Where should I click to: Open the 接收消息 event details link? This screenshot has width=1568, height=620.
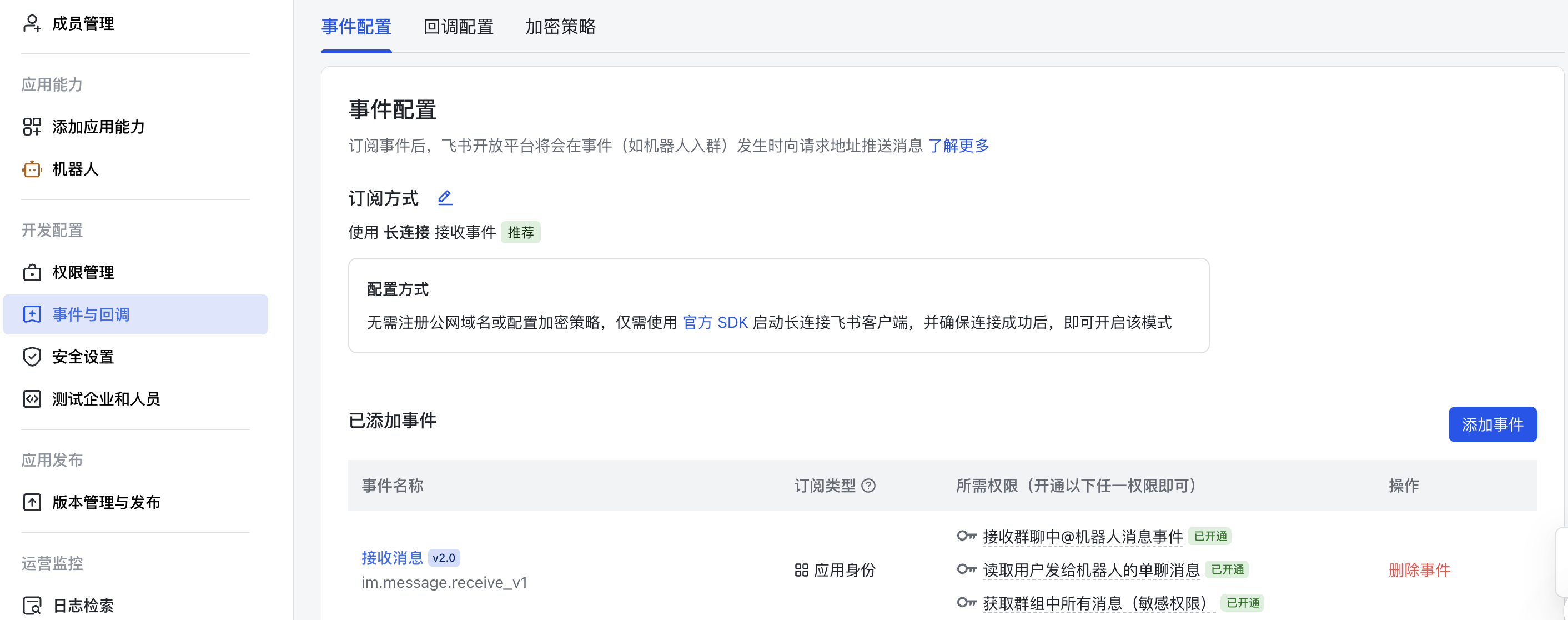pos(392,557)
